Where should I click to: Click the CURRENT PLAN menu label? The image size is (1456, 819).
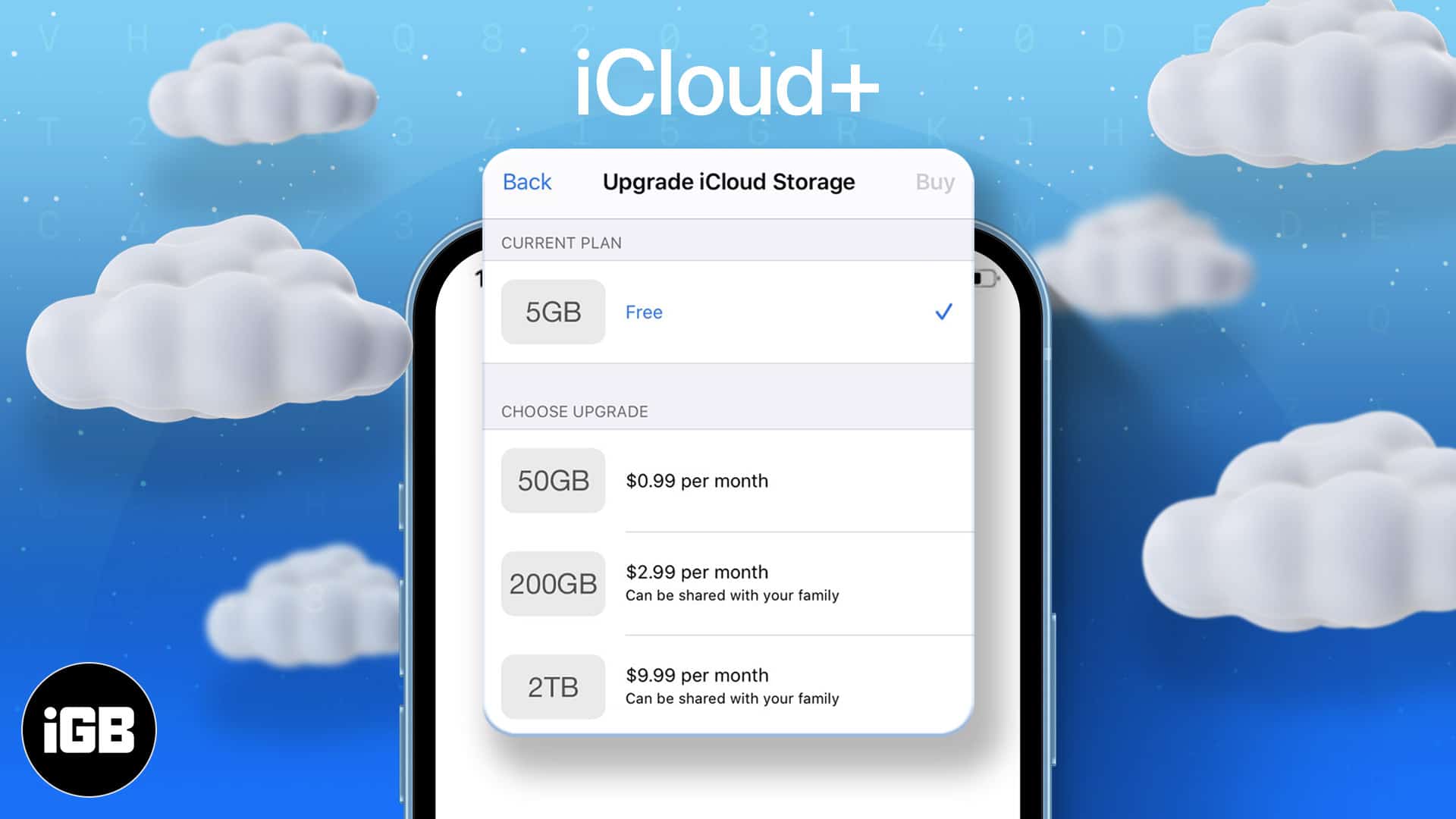(561, 242)
